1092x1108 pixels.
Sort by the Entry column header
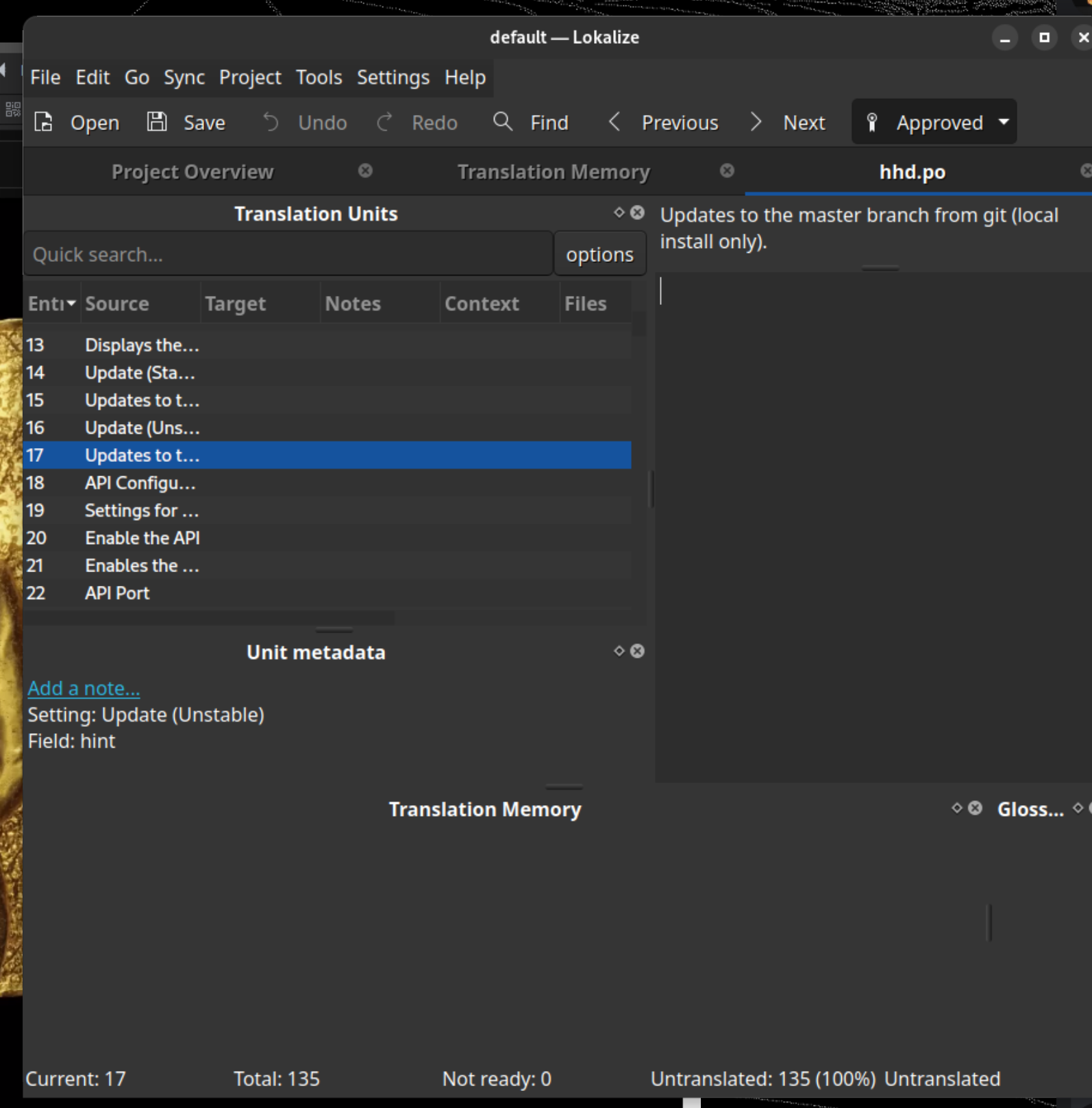(x=52, y=304)
